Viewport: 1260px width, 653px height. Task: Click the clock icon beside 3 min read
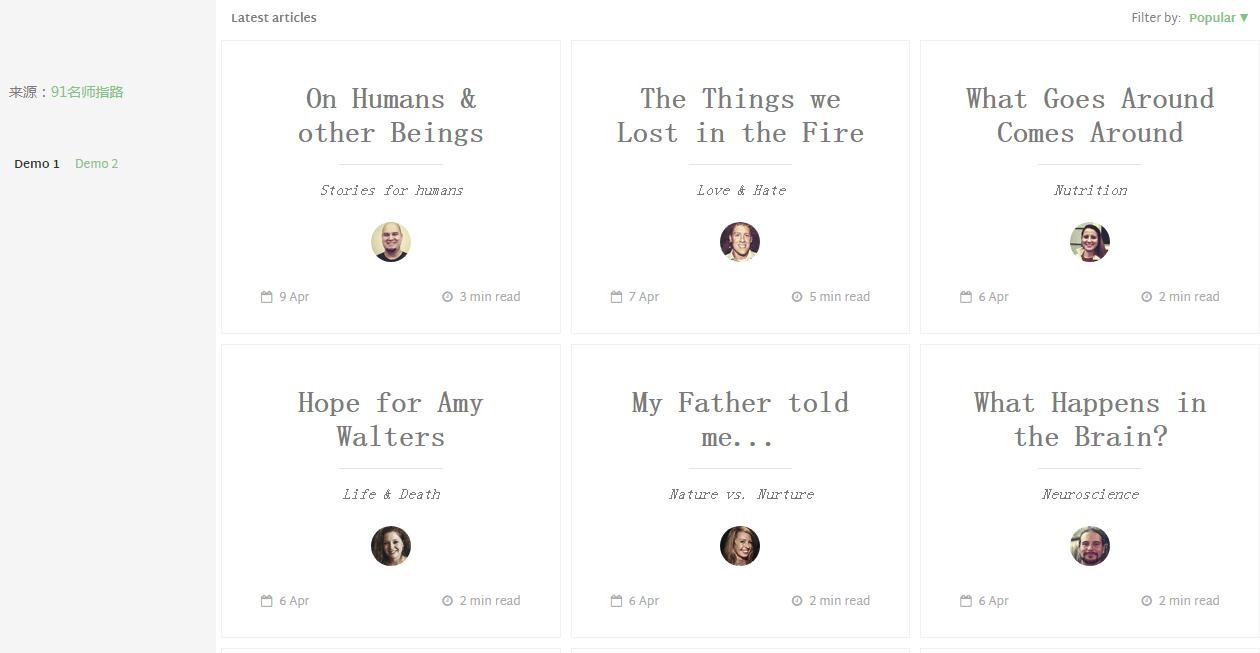coord(447,297)
